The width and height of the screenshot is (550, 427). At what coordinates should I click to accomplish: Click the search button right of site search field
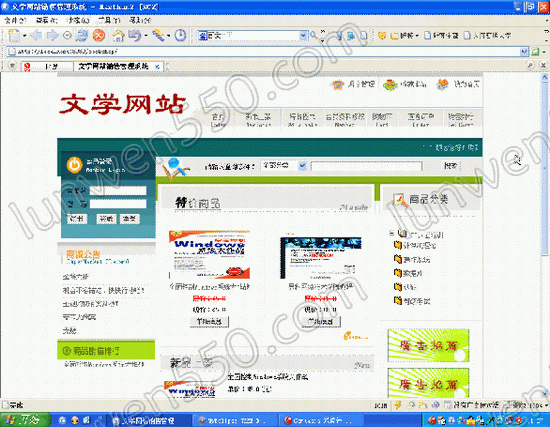tap(451, 165)
